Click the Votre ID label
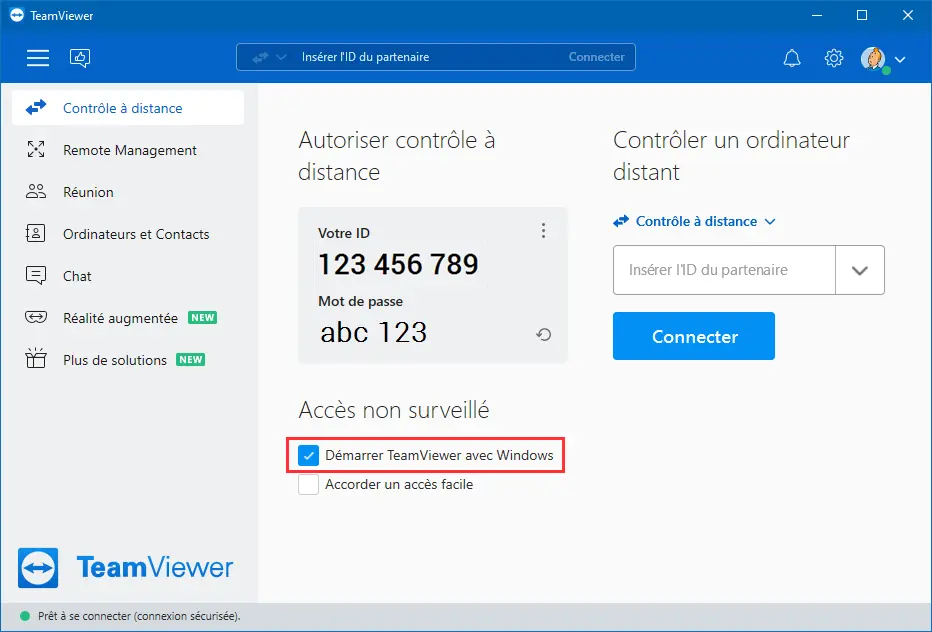The height and width of the screenshot is (632, 932). 344,233
